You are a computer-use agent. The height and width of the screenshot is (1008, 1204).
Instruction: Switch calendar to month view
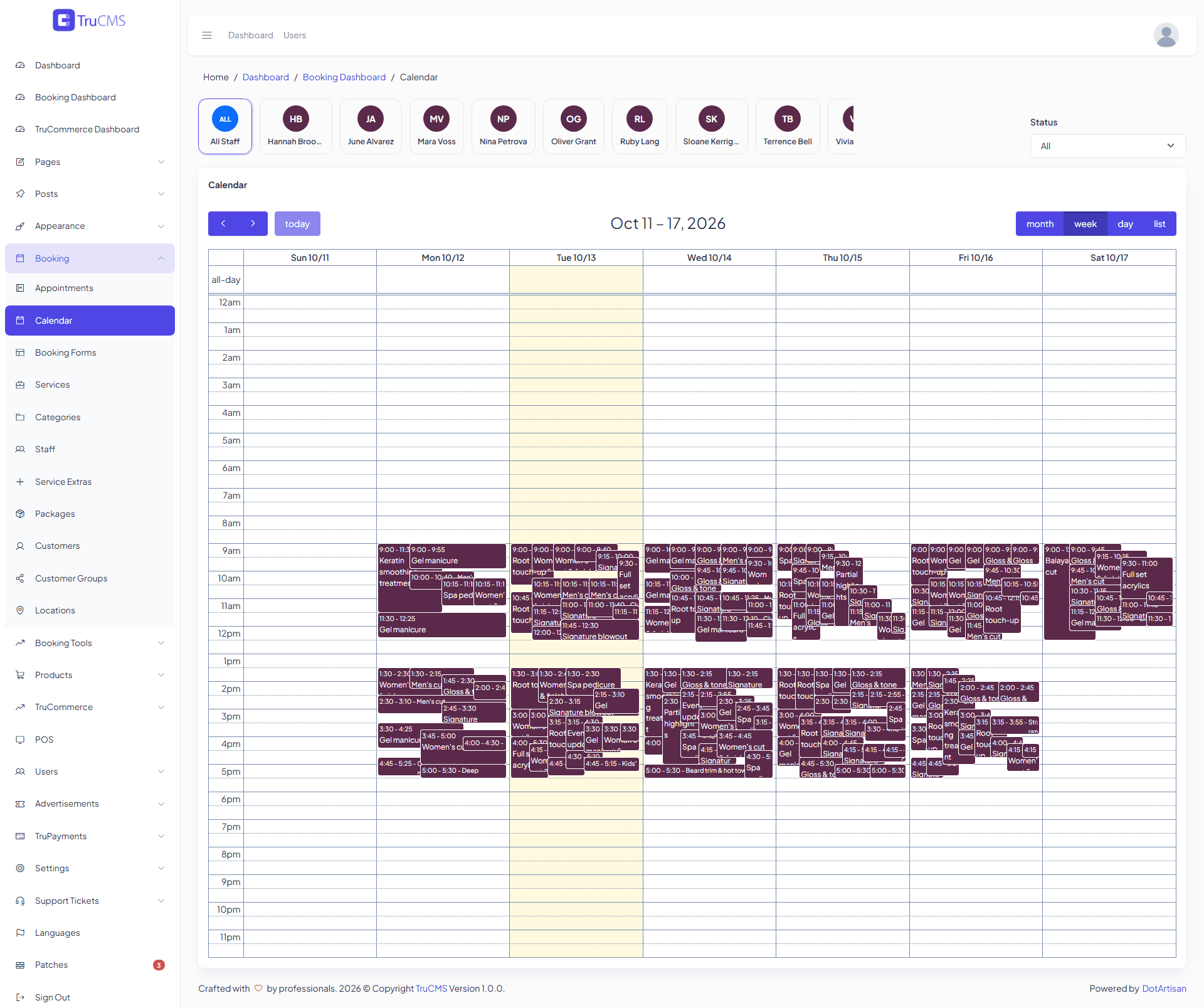[x=1040, y=223]
